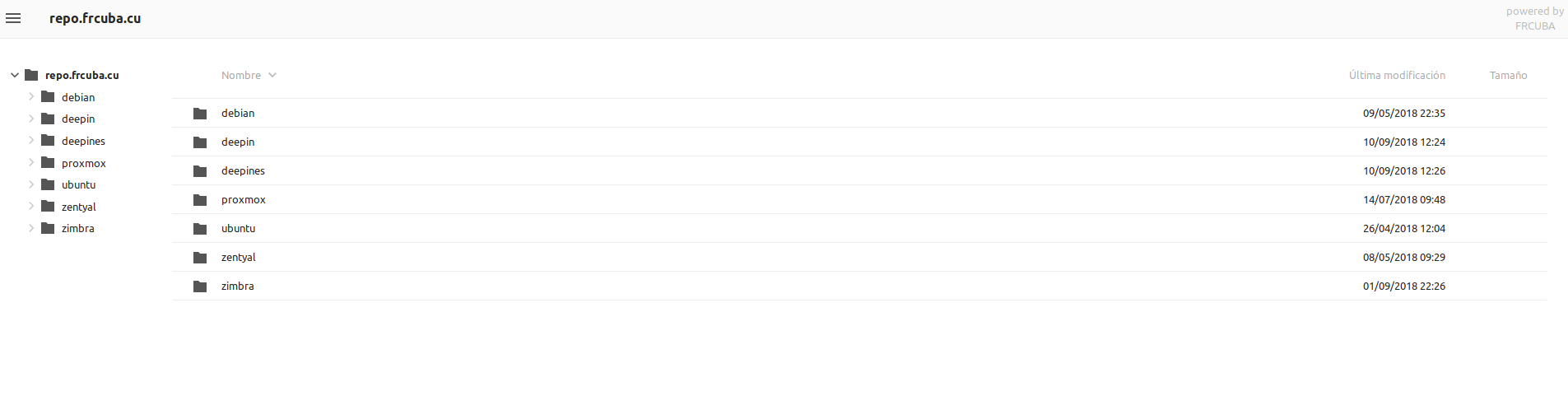Click the root repo.frcuba.cu folder icon in sidebar

(x=31, y=75)
